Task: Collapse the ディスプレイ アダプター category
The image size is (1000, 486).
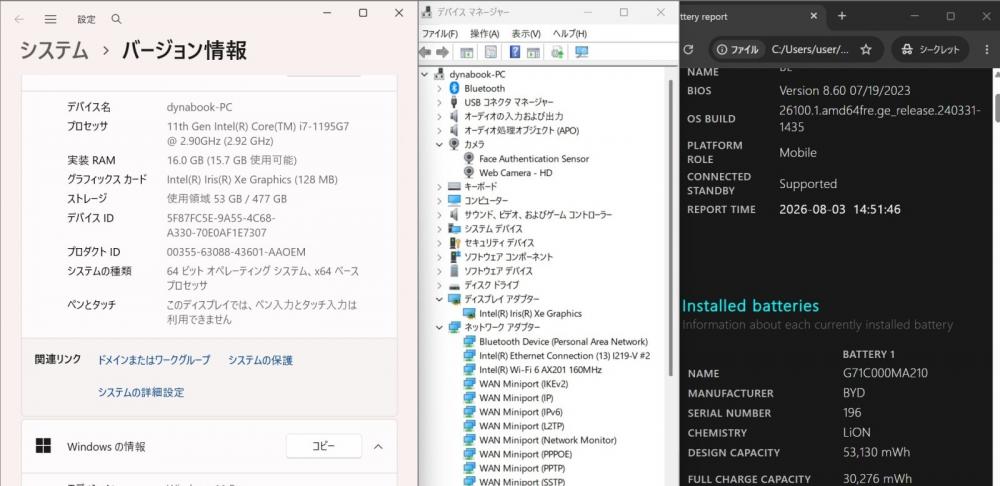Action: pos(439,299)
